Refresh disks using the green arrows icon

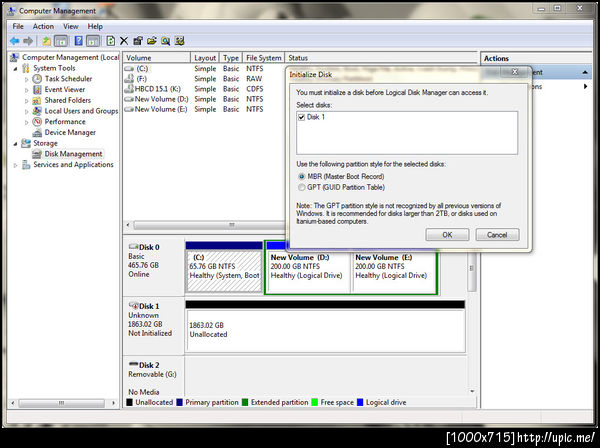[111, 41]
